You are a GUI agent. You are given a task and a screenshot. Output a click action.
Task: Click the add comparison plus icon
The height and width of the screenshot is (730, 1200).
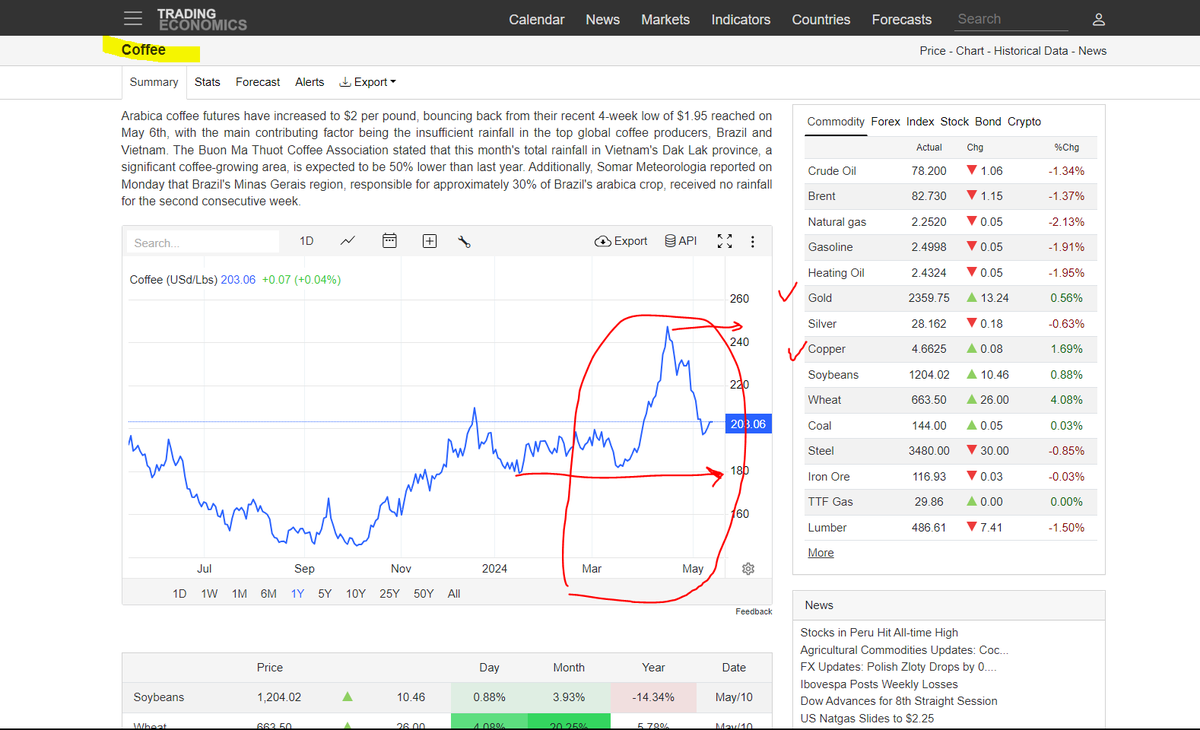click(429, 241)
